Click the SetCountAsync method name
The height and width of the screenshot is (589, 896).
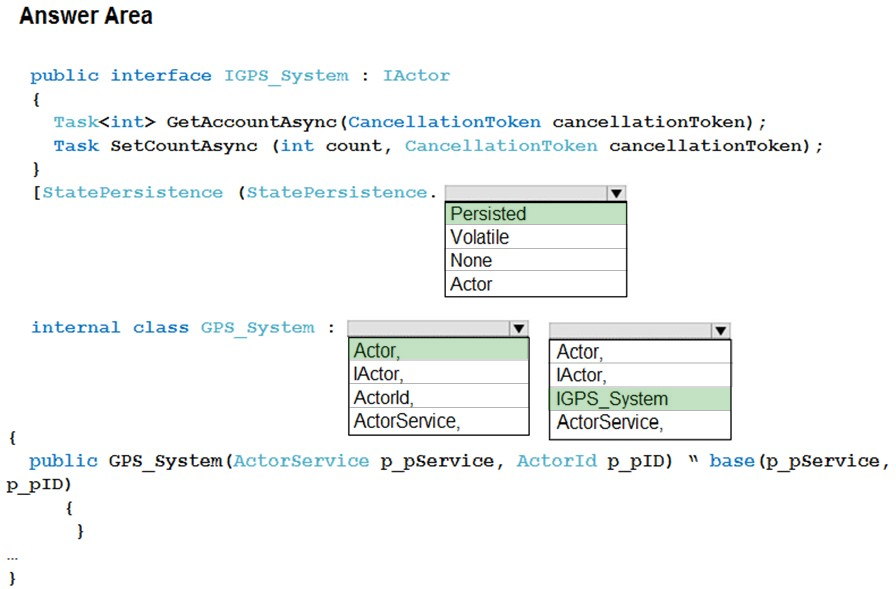(184, 146)
